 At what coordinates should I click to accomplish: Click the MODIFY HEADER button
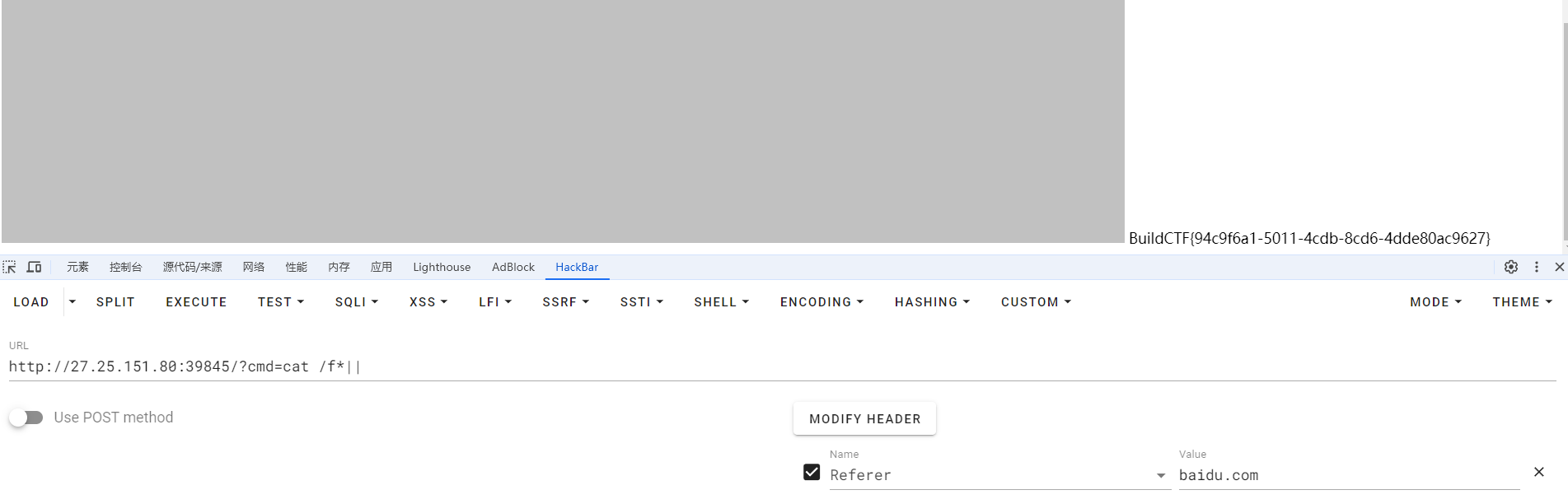point(864,418)
